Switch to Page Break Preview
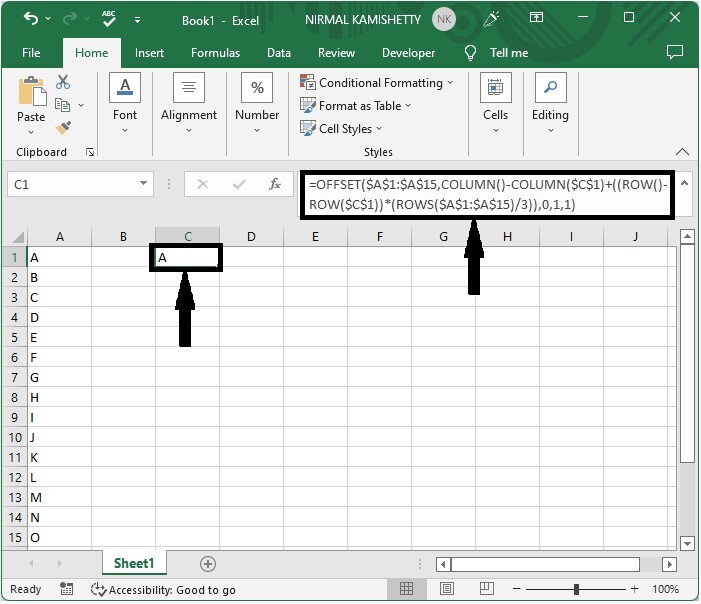701x604 pixels. click(487, 589)
